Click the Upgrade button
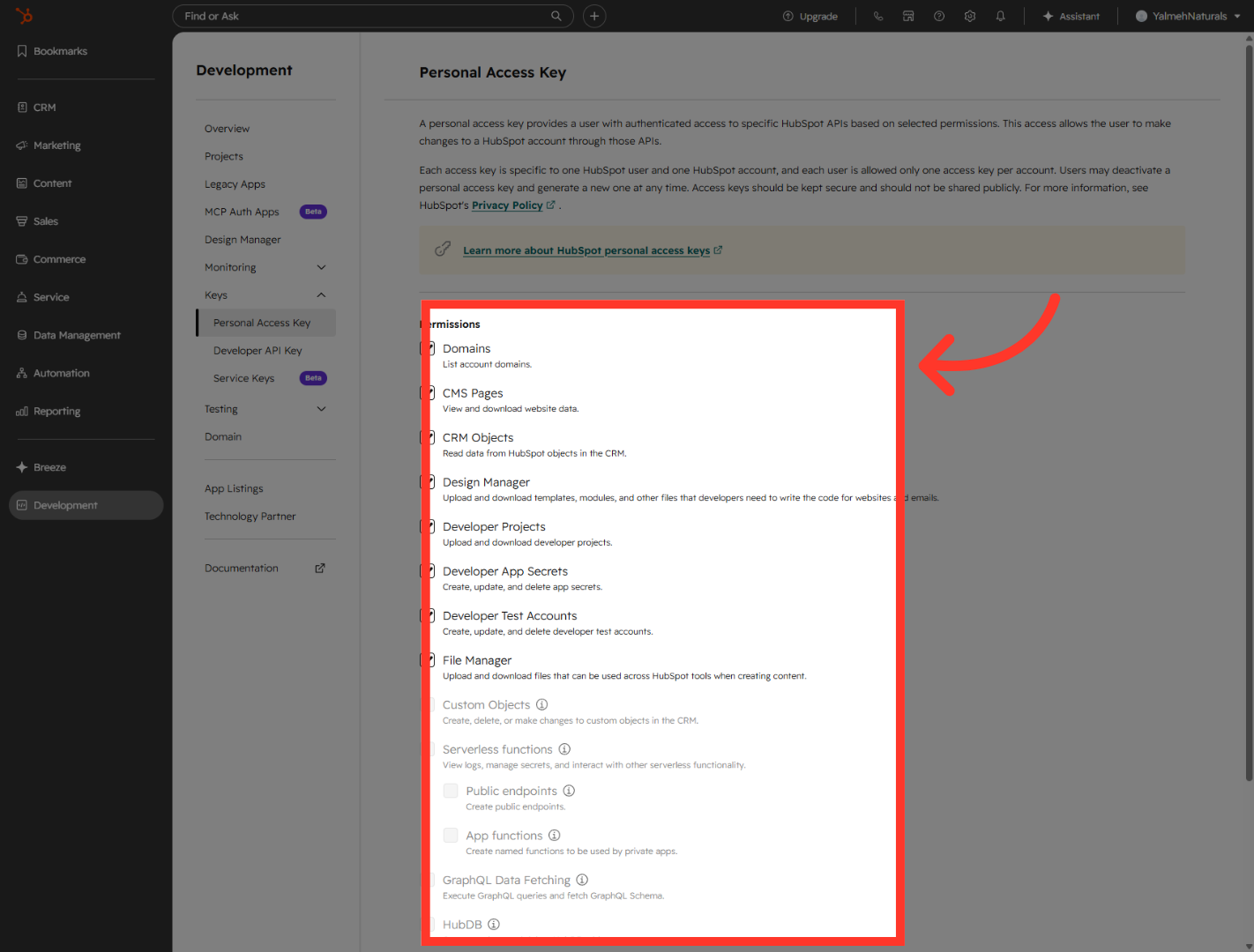The width and height of the screenshot is (1254, 952). point(810,16)
